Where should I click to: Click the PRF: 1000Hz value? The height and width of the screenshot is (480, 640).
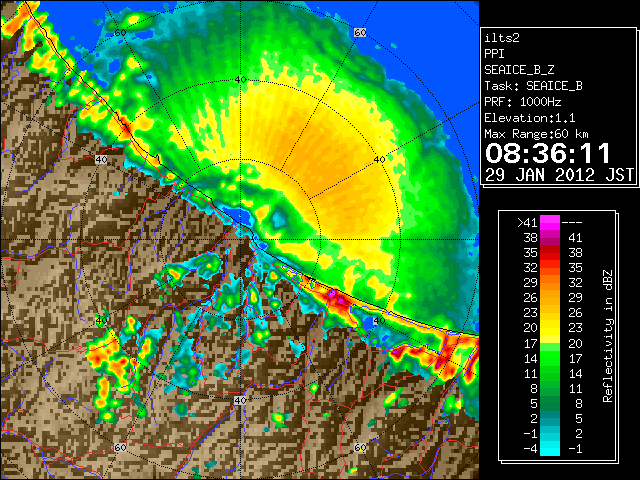pos(522,102)
